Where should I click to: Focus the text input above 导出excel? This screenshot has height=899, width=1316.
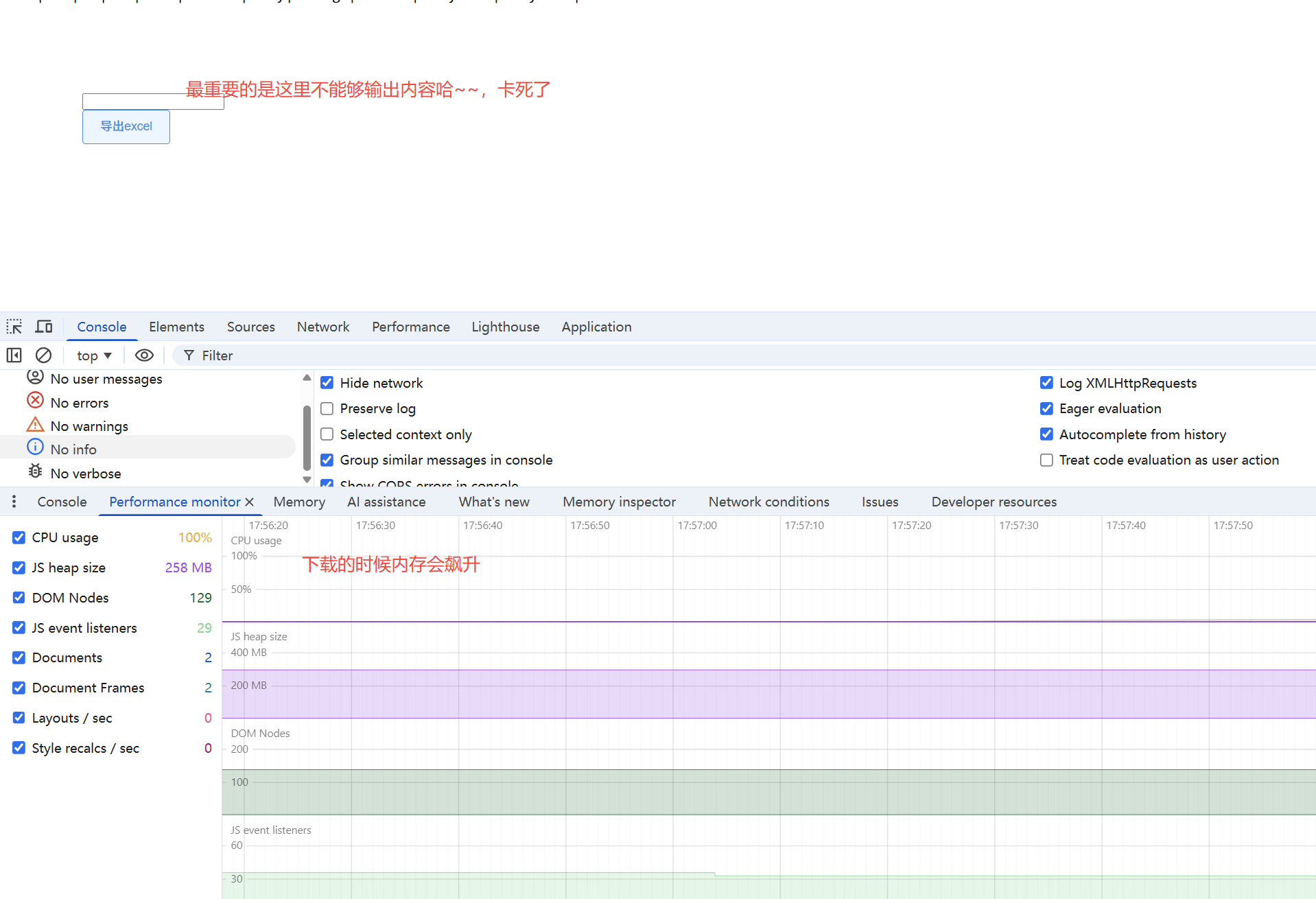(x=153, y=102)
